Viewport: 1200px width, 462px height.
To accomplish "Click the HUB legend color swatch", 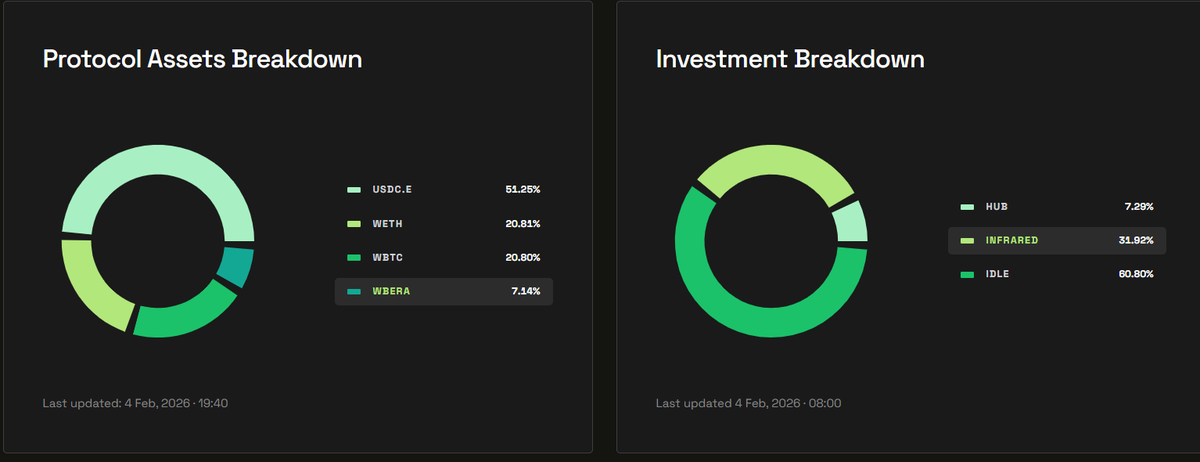I will tap(967, 207).
